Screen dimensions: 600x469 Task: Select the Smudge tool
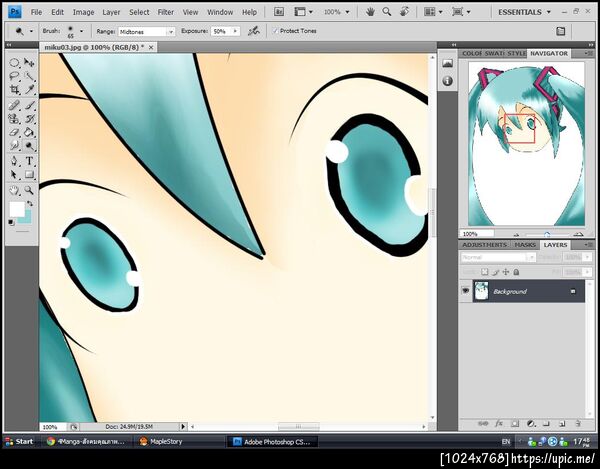coord(14,146)
